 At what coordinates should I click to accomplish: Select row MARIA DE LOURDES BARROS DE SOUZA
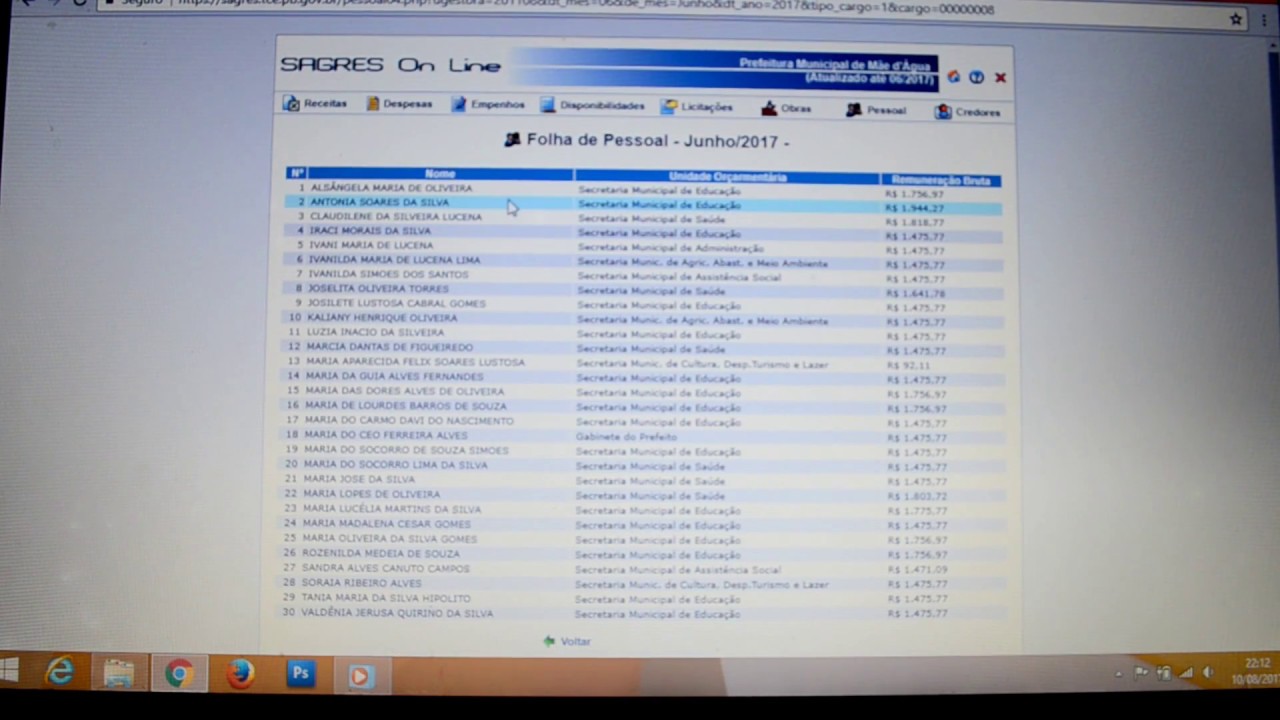[x=643, y=408]
